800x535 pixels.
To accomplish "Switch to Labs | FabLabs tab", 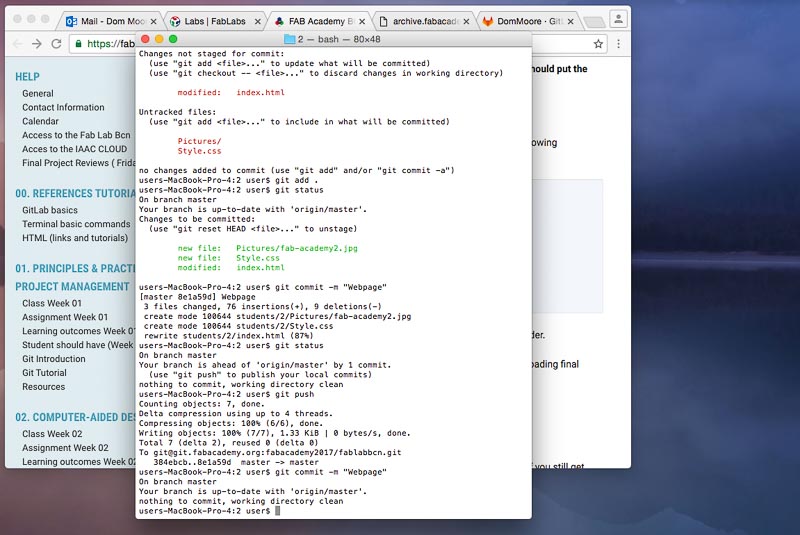I will click(x=214, y=21).
